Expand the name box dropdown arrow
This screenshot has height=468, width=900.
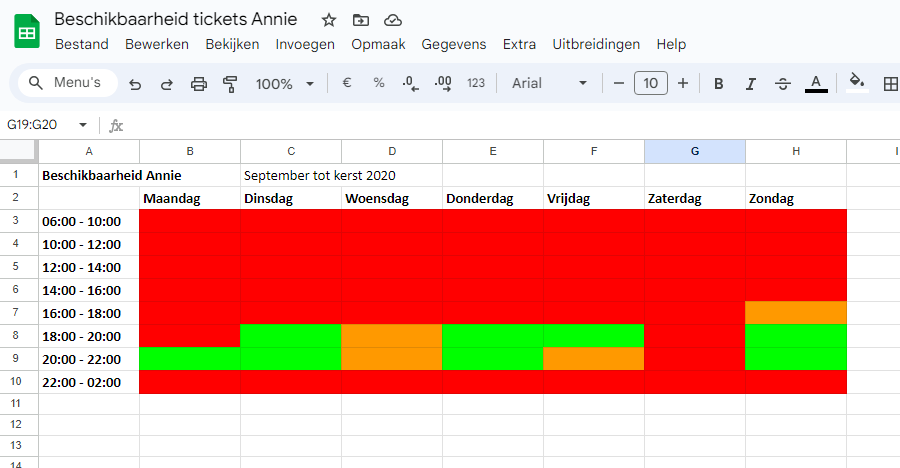[x=83, y=125]
